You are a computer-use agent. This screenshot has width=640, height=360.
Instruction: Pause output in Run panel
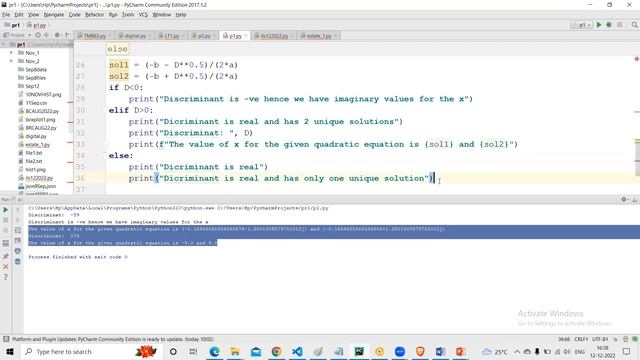point(5,230)
